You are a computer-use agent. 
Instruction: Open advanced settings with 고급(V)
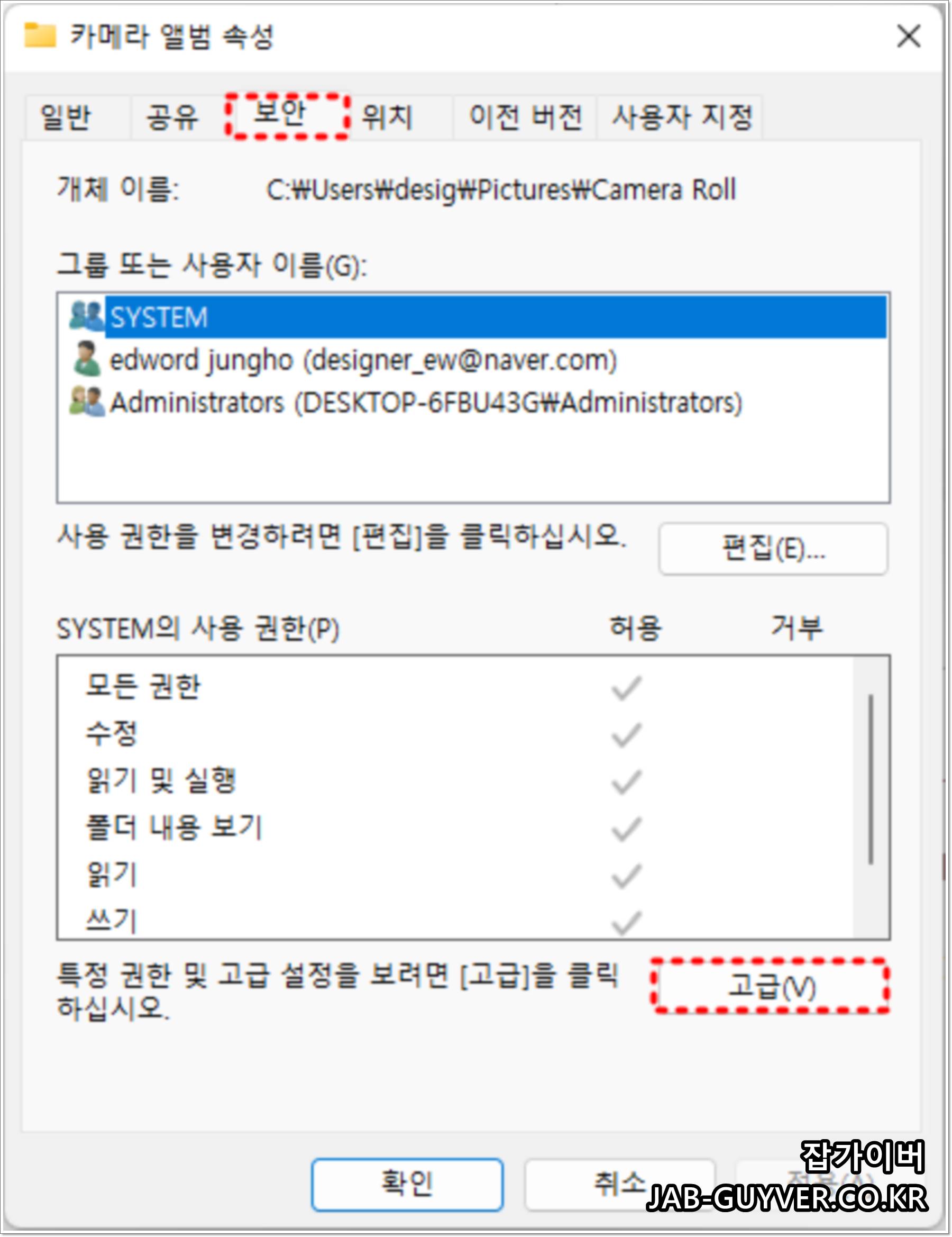point(771,986)
